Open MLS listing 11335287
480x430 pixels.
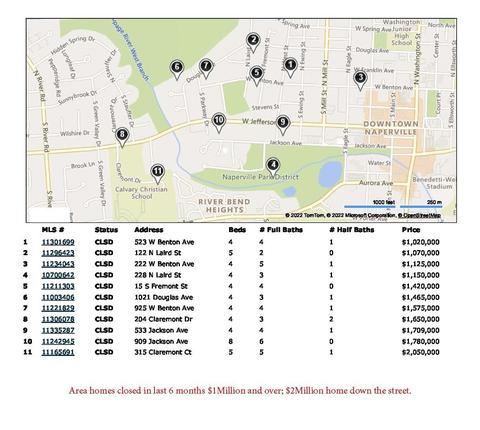coord(58,330)
